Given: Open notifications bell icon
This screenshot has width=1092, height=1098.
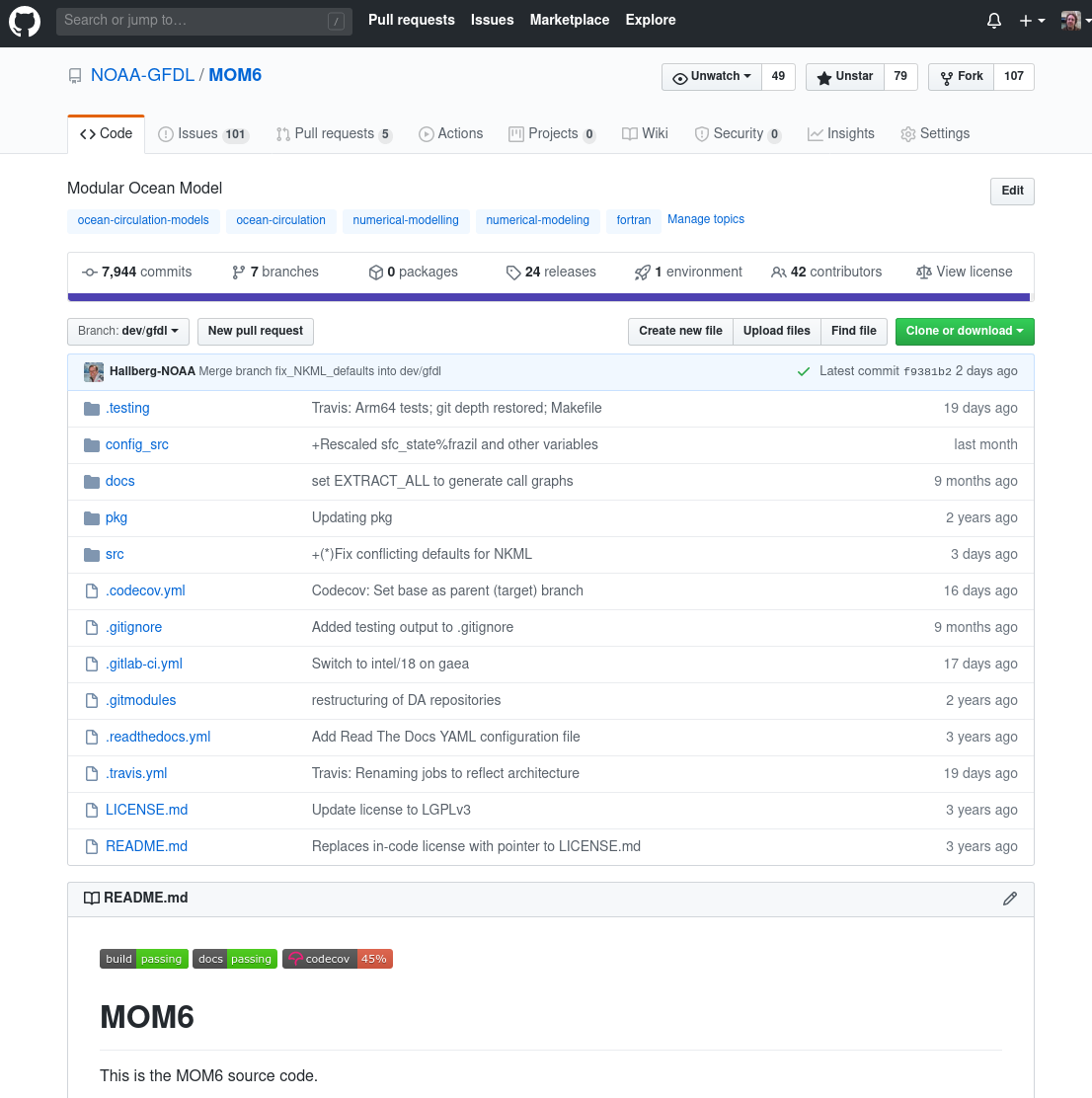Looking at the screenshot, I should 994,21.
